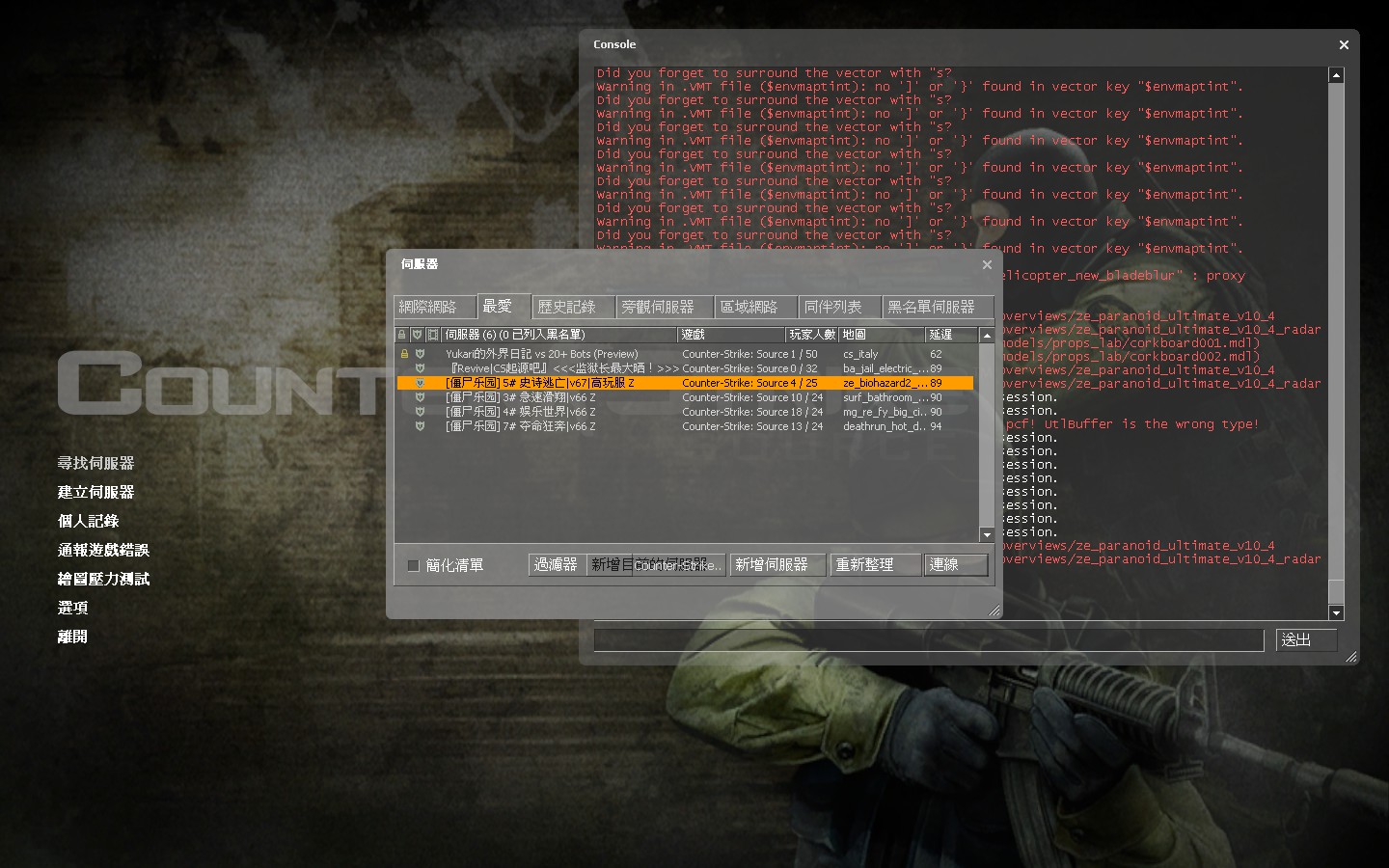This screenshot has width=1389, height=868.
Task: Click the 新增伺服器 button
Action: point(777,564)
